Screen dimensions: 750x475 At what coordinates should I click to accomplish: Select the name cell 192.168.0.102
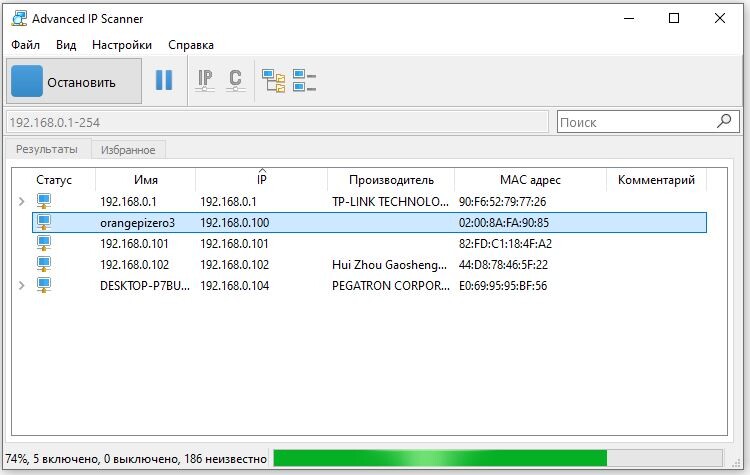[134, 265]
